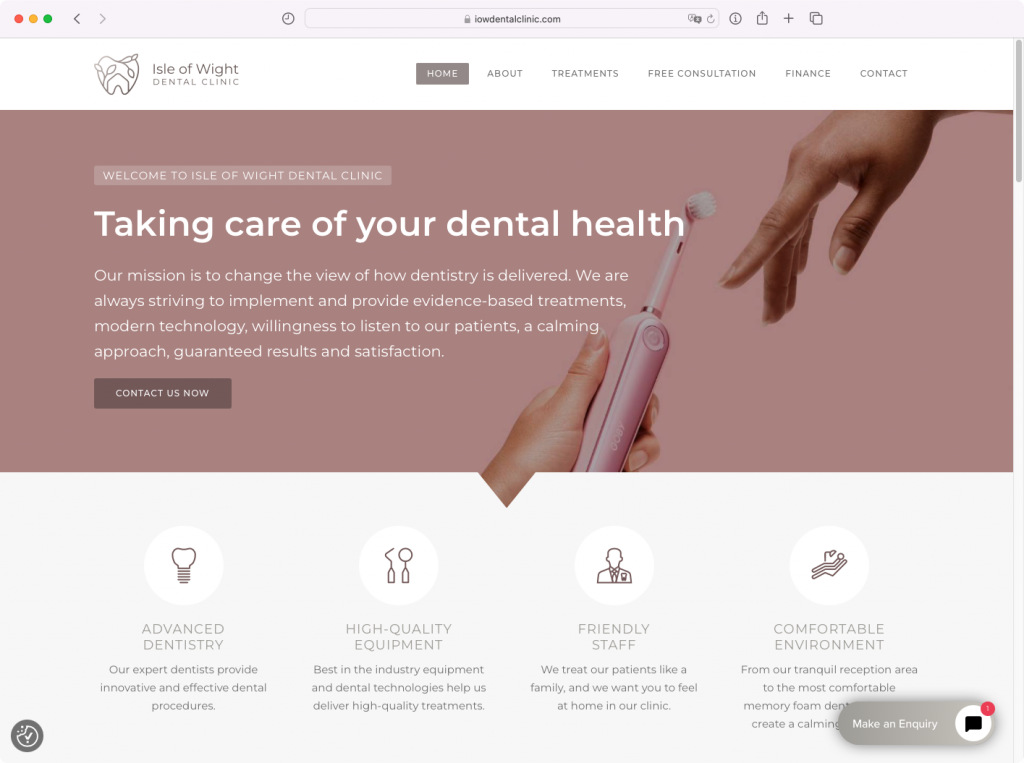Reload the page with the refresh icon
The height and width of the screenshot is (763, 1024).
(x=711, y=19)
